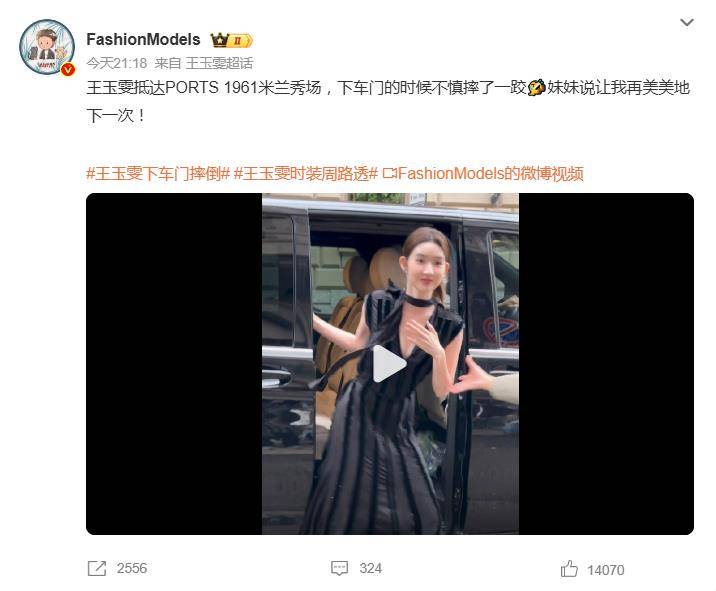Image resolution: width=716 pixels, height=591 pixels.
Task: Play the Weibo video
Action: click(390, 364)
